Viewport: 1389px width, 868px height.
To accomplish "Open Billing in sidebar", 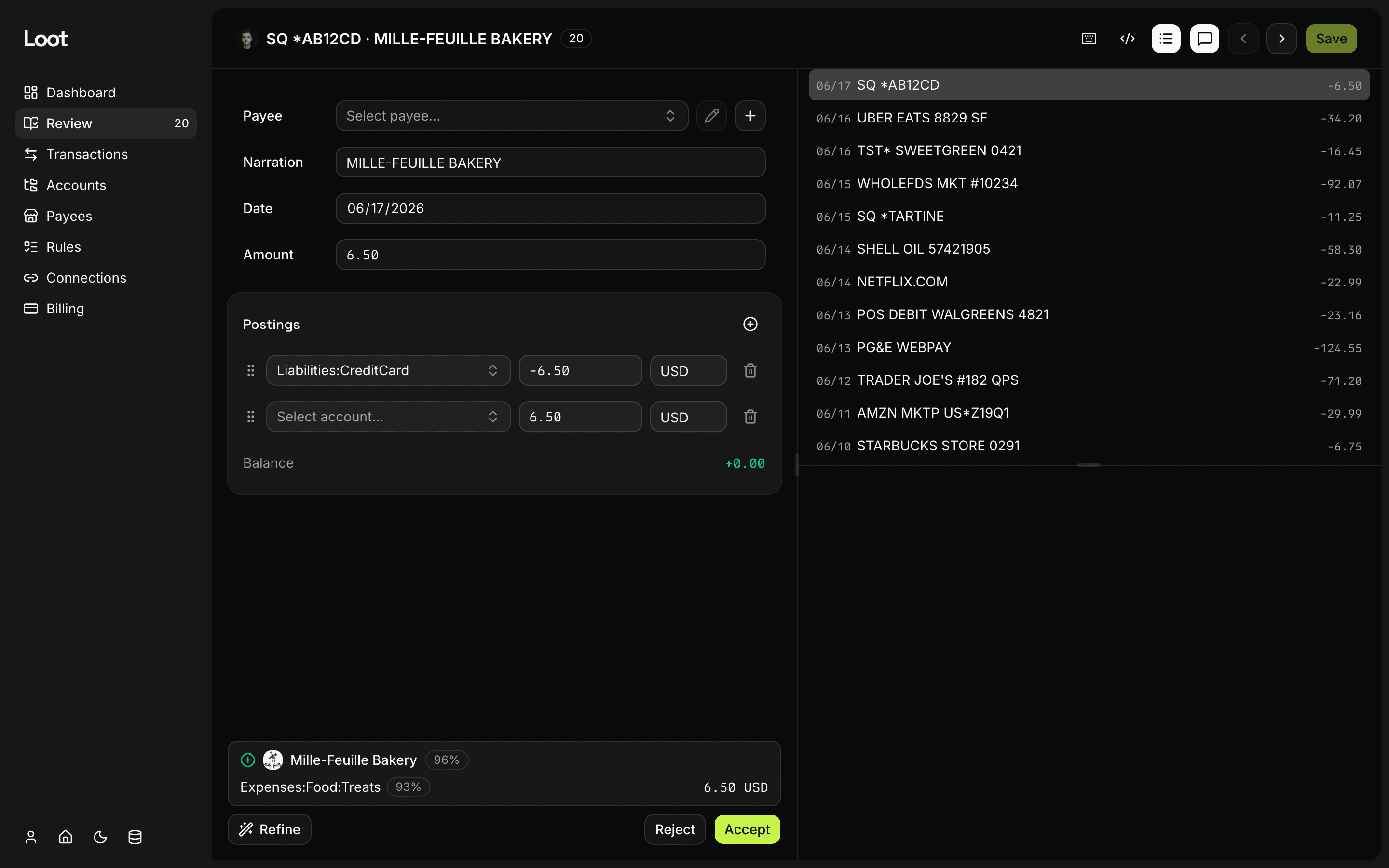I will pos(106,309).
